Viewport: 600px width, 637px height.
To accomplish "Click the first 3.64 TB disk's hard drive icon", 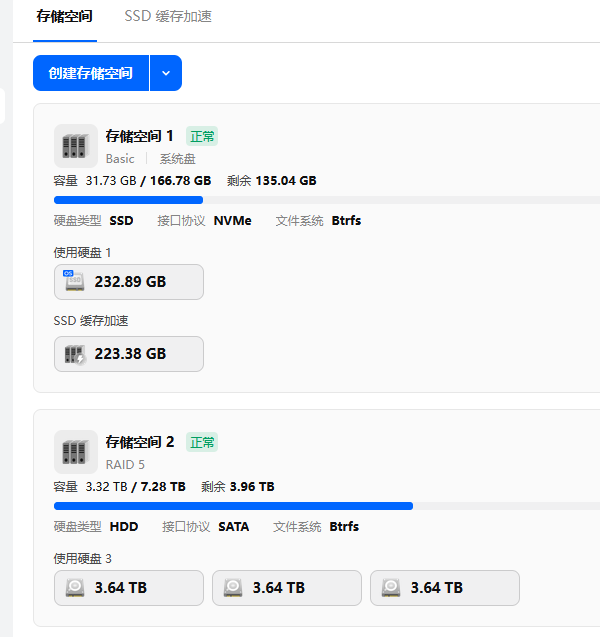I will click(75, 588).
